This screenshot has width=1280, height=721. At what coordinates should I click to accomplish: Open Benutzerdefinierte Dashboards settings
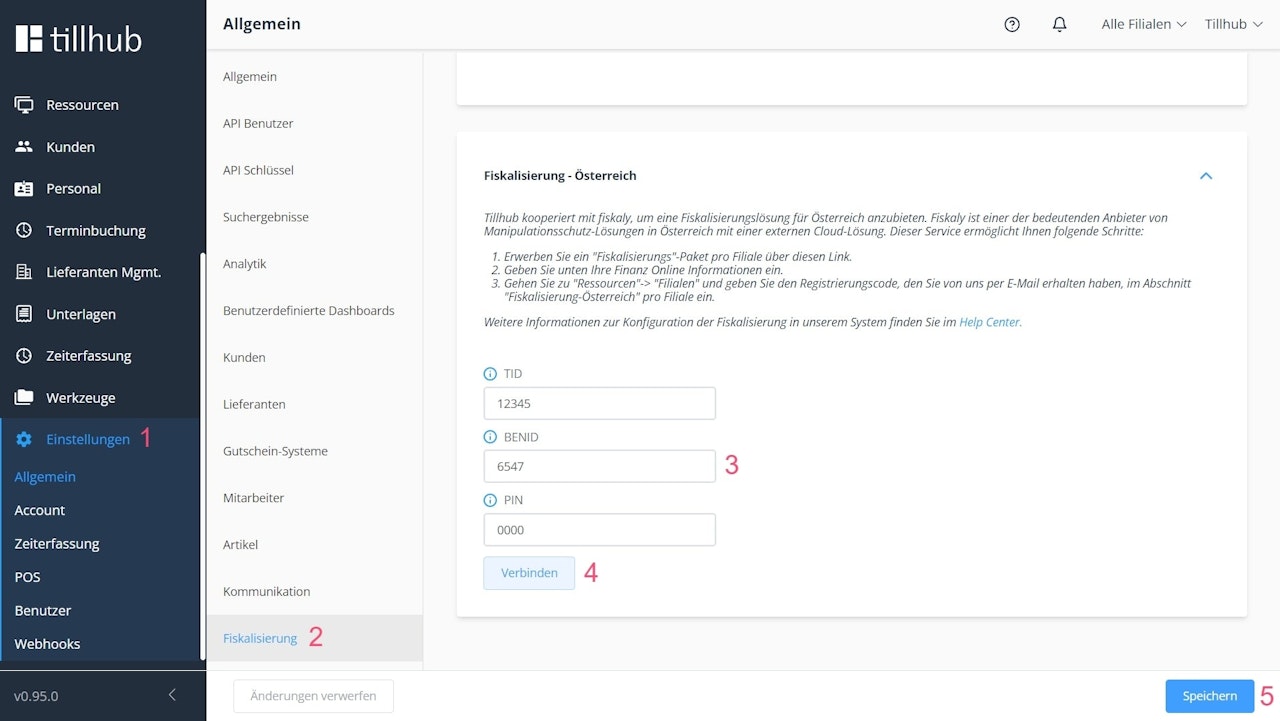(x=308, y=311)
